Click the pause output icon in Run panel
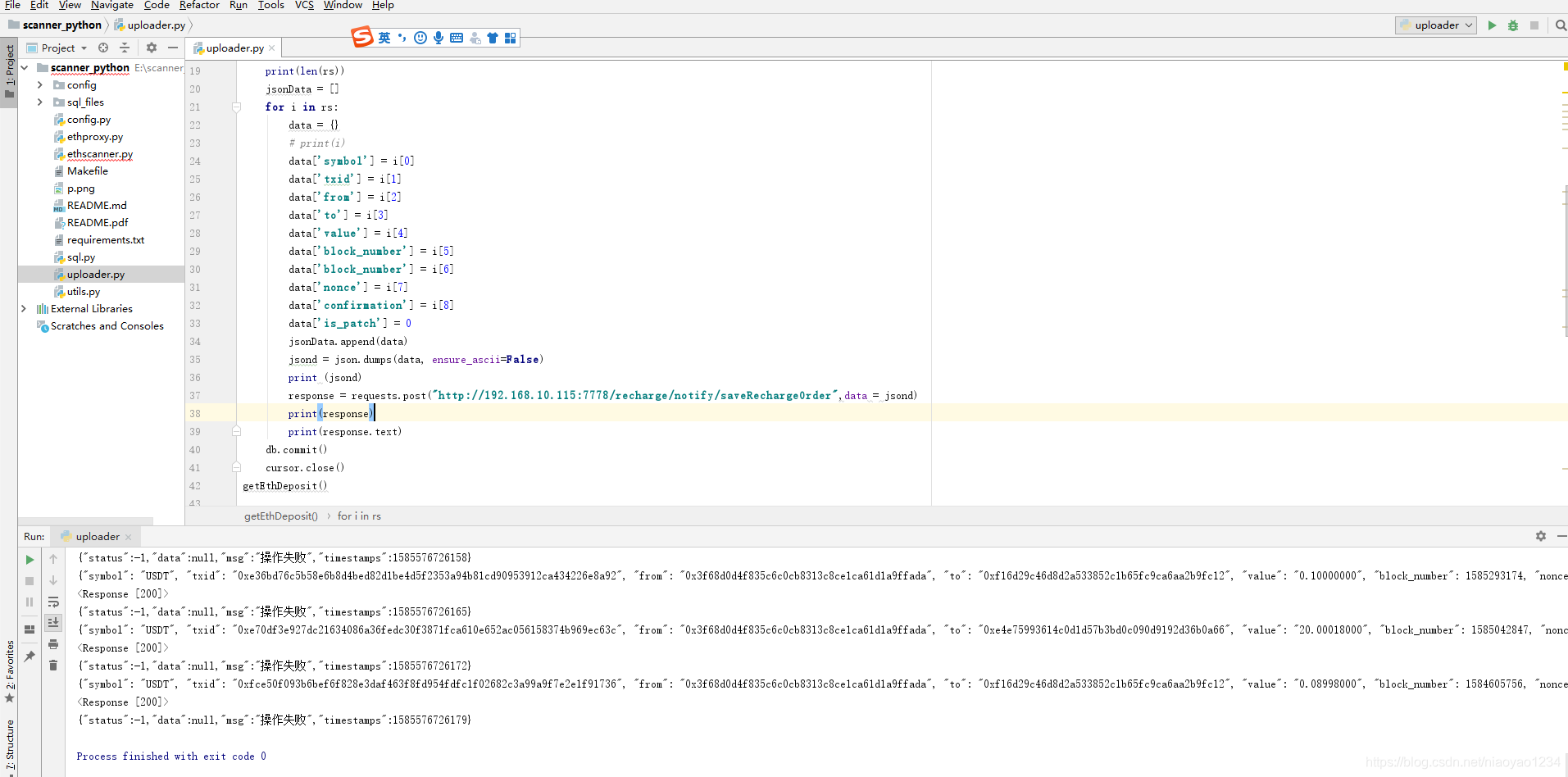This screenshot has width=1568, height=777. [30, 602]
